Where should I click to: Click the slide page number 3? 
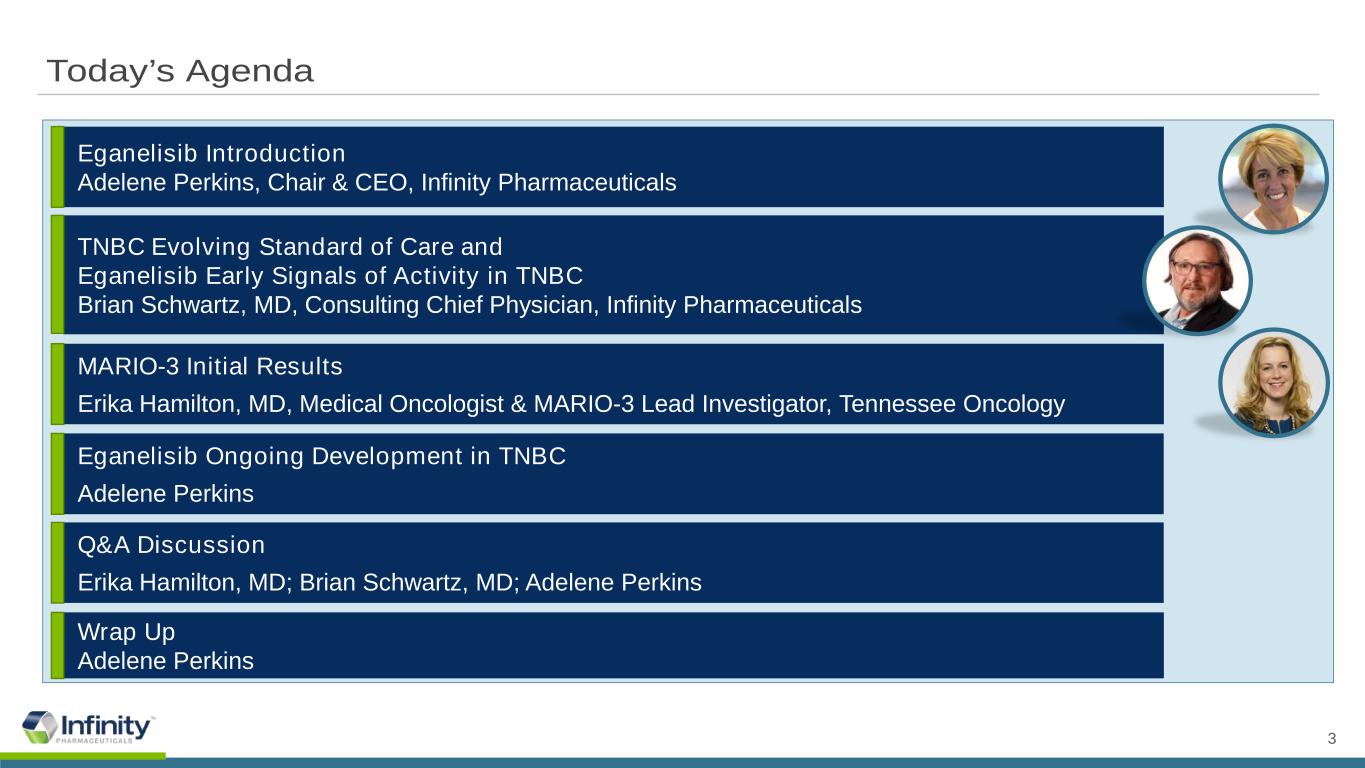click(1331, 740)
